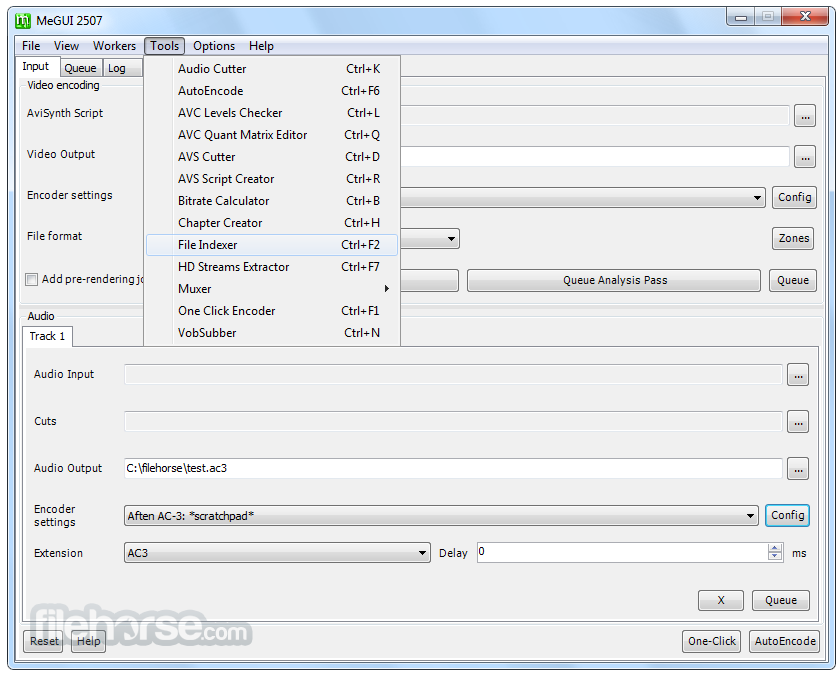The height and width of the screenshot is (676, 840).
Task: Click the MeGUI application icon in title bar
Action: tap(23, 21)
